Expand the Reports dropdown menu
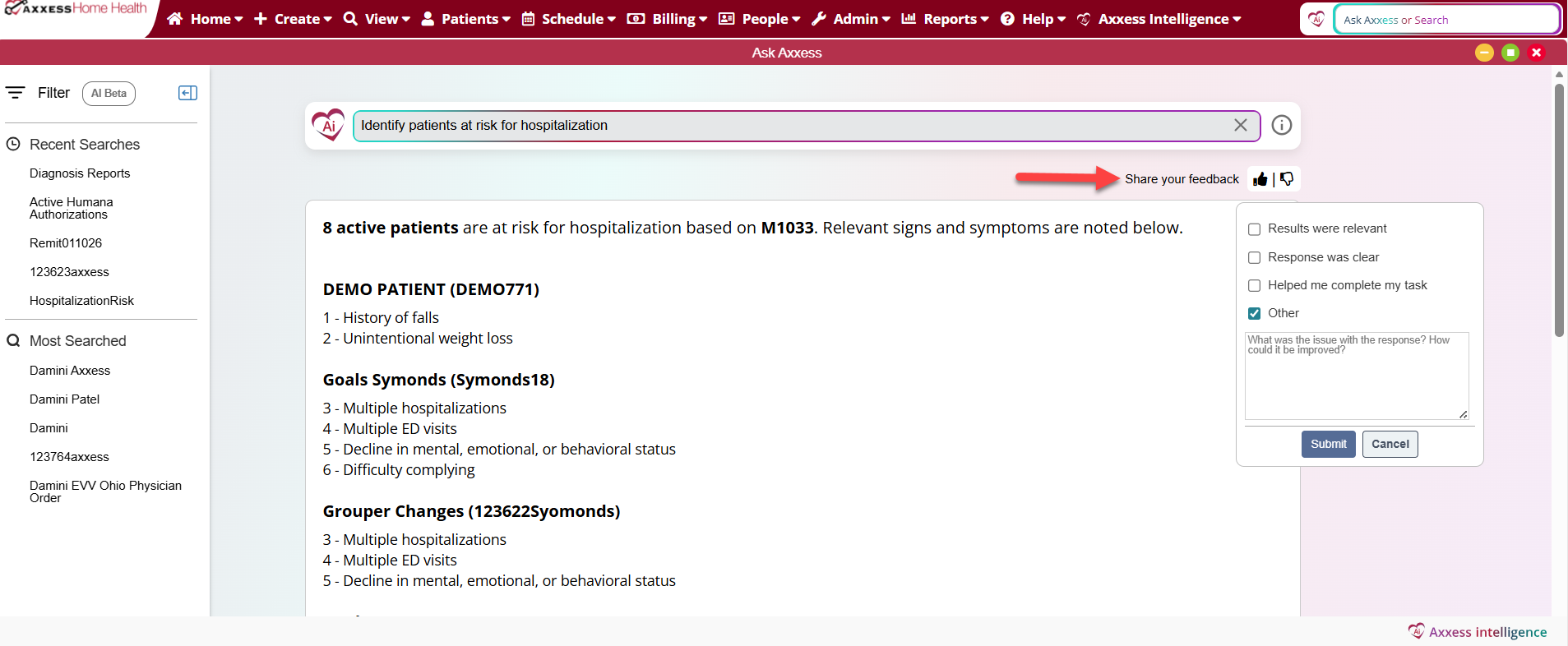This screenshot has height=646, width=1568. pyautogui.click(x=945, y=19)
